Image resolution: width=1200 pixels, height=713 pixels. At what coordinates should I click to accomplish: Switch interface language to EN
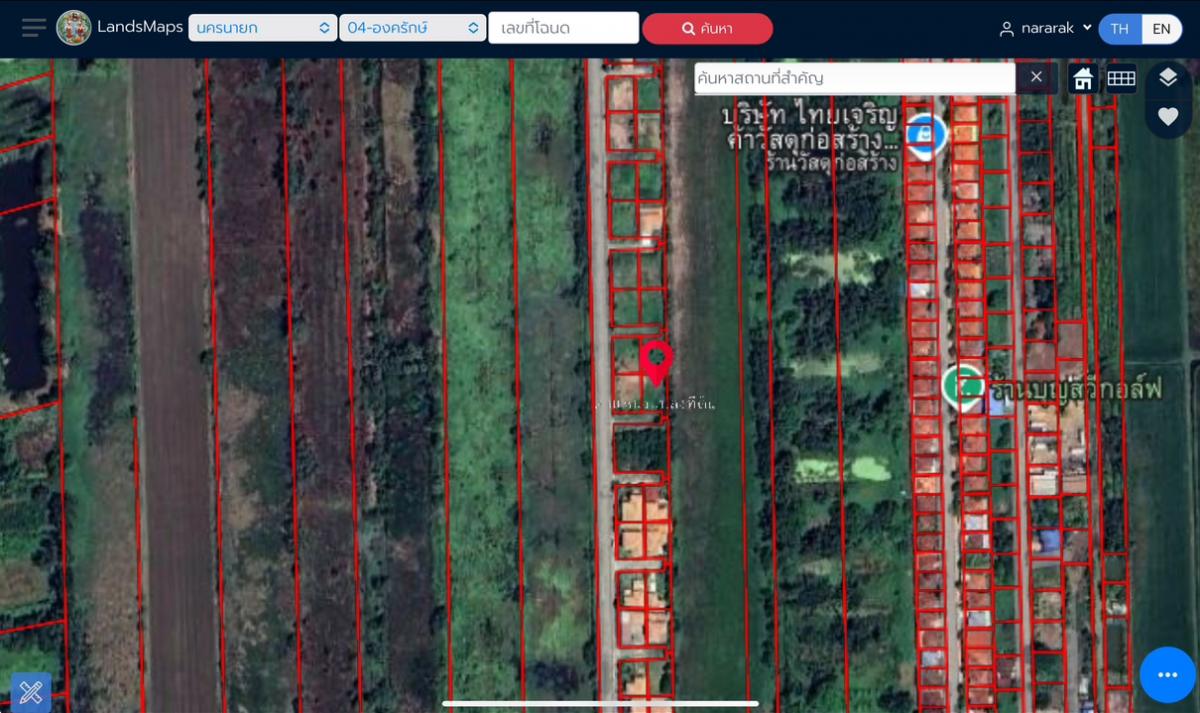(1162, 29)
